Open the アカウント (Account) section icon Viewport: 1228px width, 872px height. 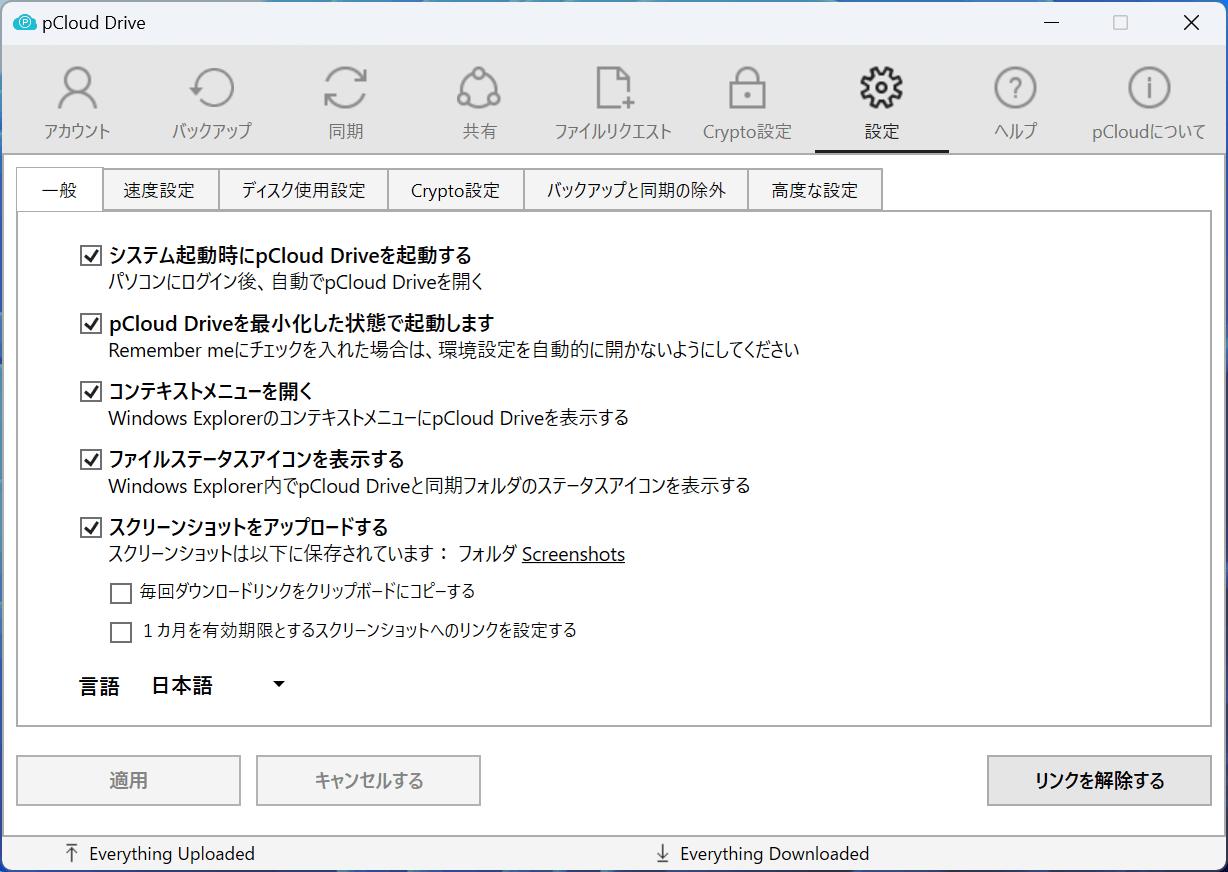pos(77,89)
